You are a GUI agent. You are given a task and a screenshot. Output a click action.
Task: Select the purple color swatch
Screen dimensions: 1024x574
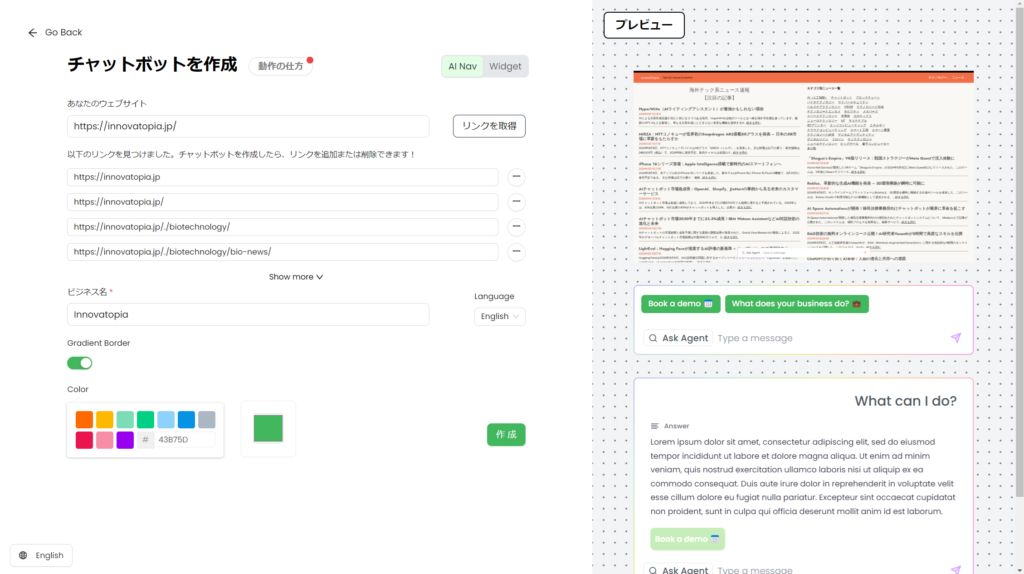tap(125, 439)
